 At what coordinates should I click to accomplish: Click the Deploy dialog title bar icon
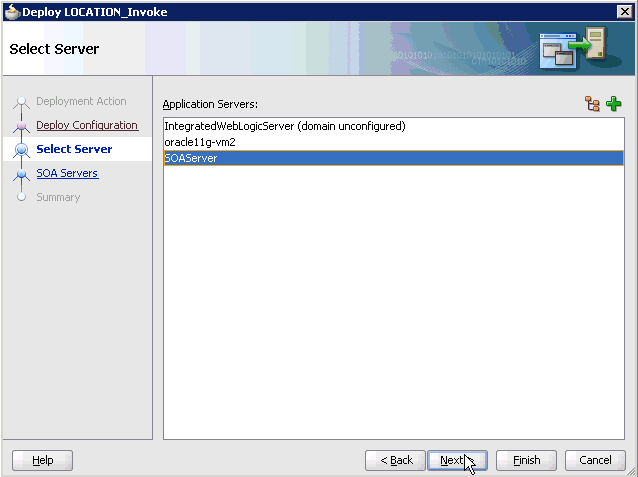12,12
